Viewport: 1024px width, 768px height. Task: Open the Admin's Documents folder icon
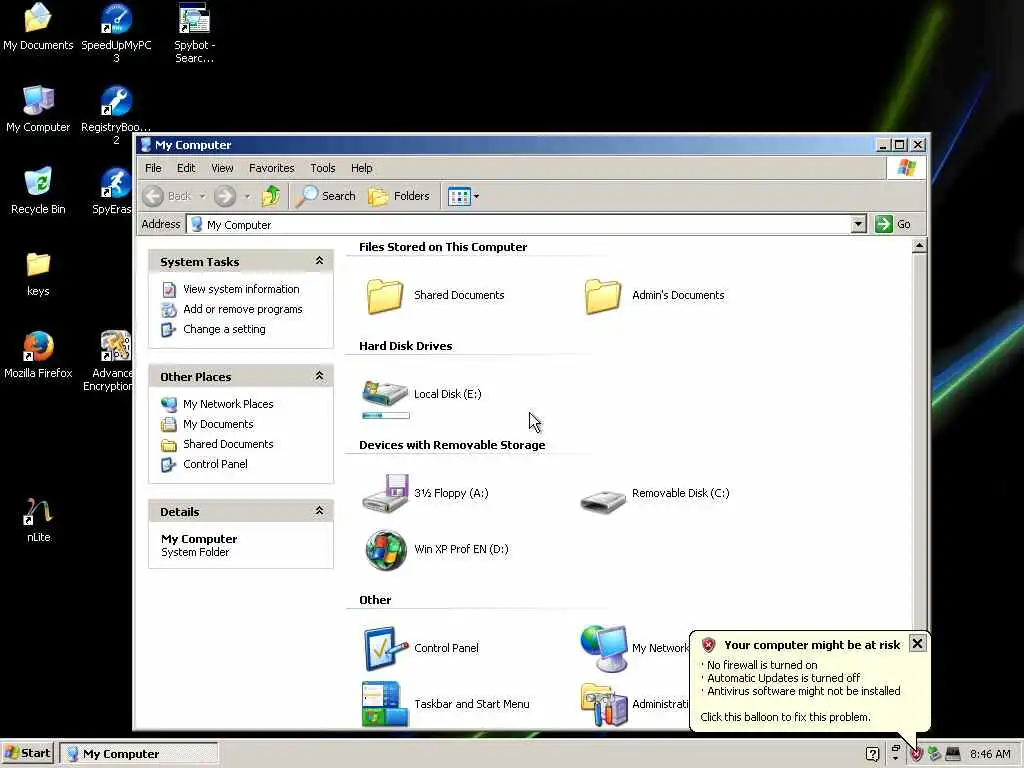[602, 296]
